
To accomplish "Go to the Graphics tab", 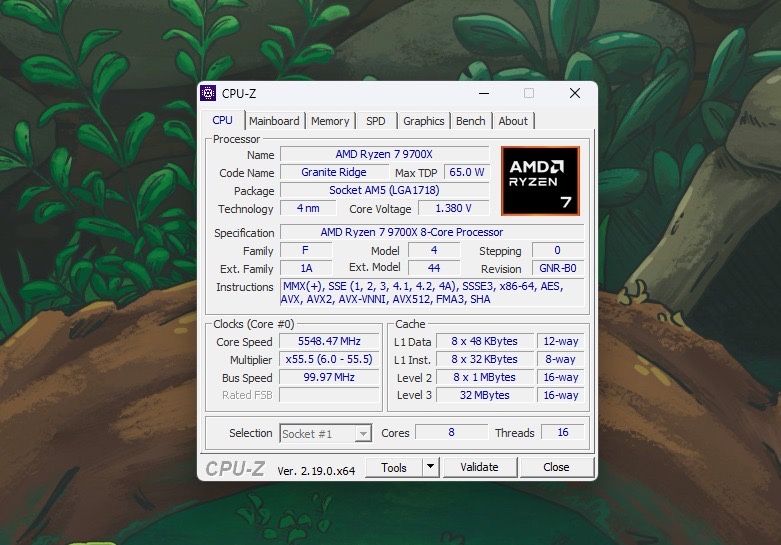I will pos(423,121).
